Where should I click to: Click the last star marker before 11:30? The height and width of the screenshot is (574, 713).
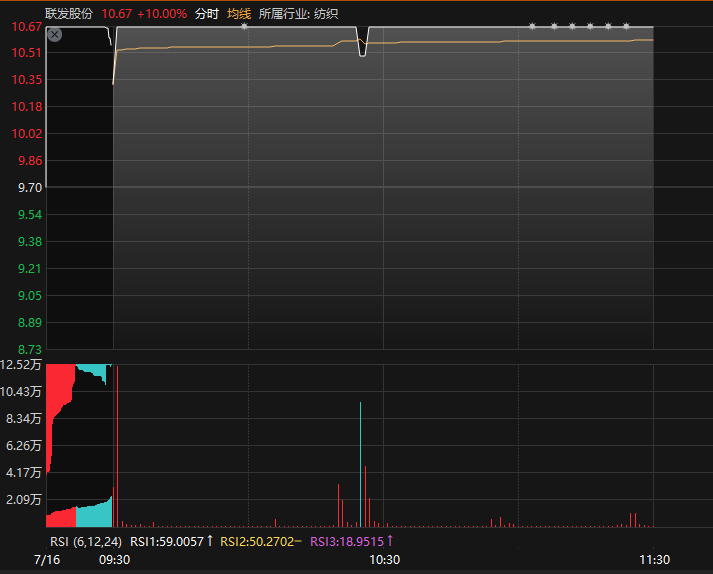(626, 27)
